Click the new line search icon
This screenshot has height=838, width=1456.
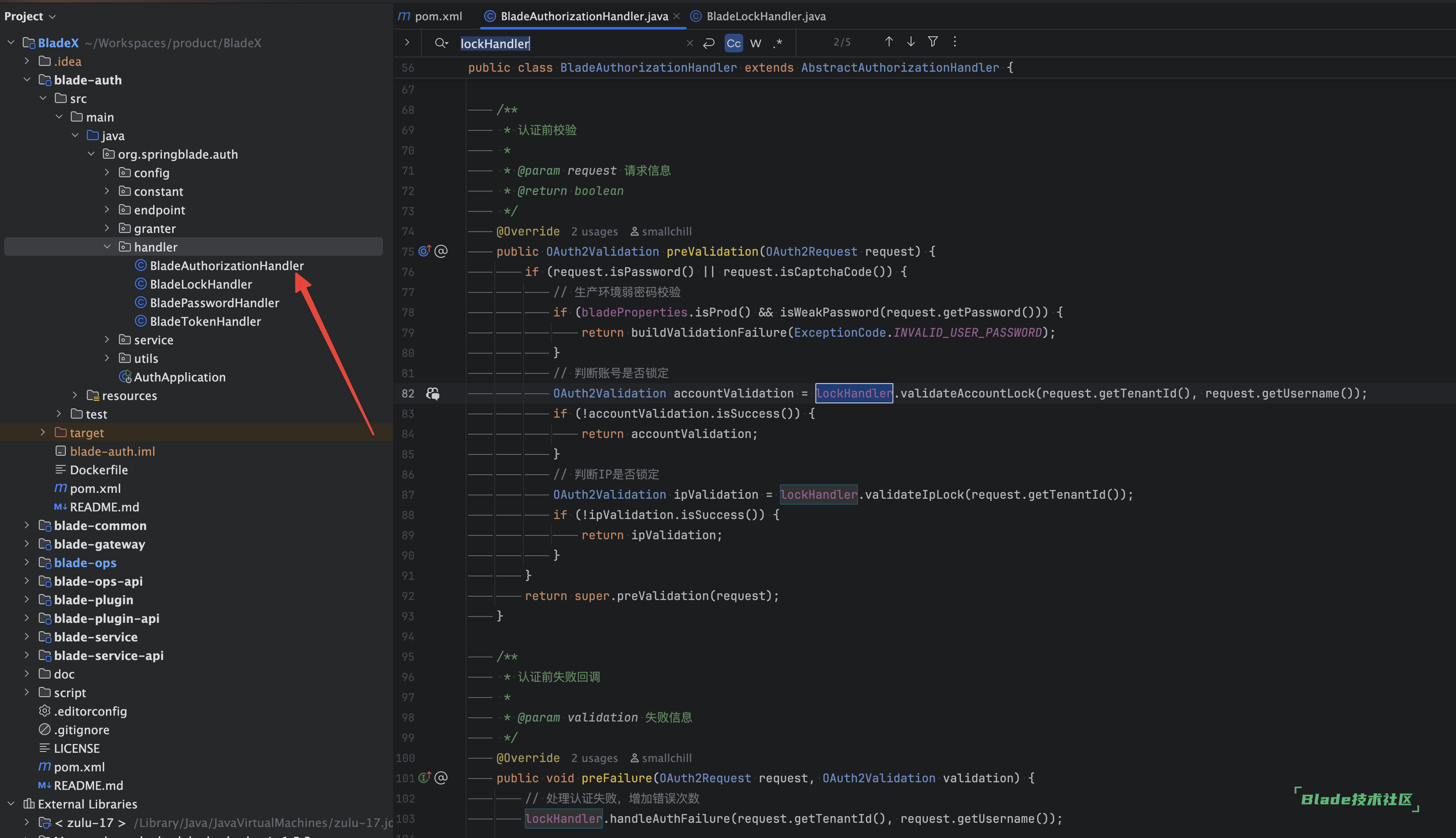coord(709,43)
